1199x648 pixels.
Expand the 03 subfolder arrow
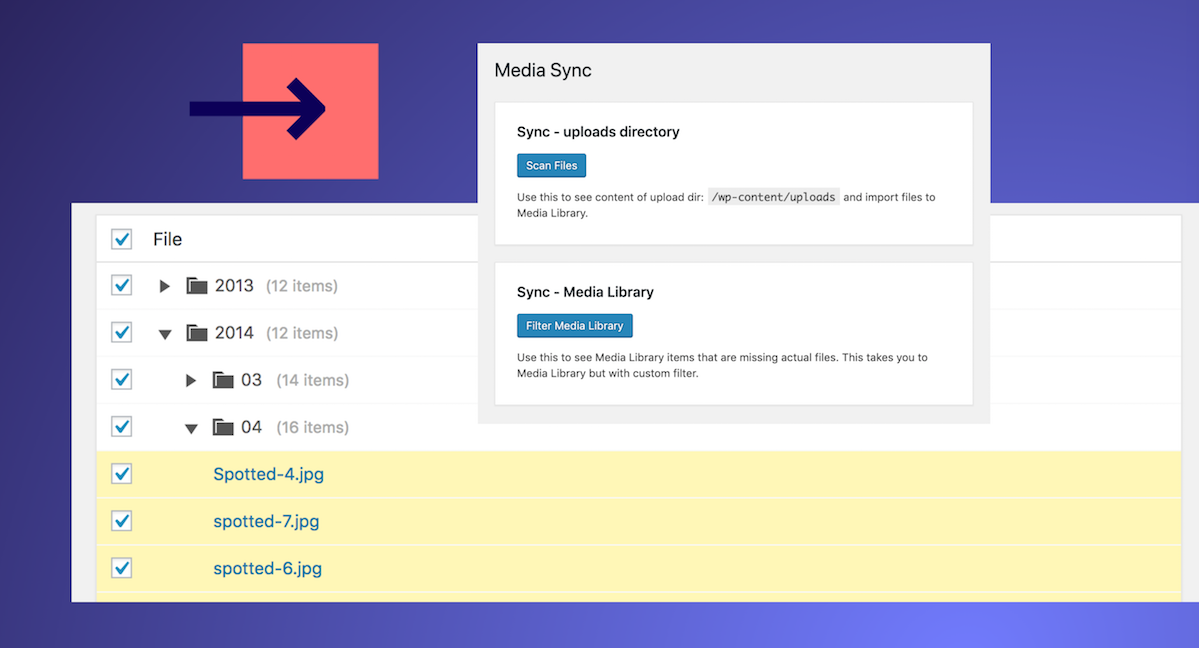(191, 380)
